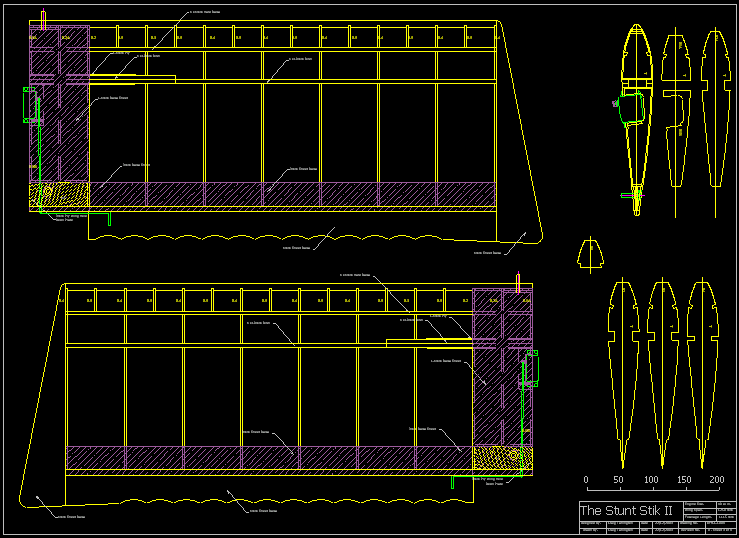Viewport: 739px width, 538px height.
Task: Click the green bracket on the lower wing panel
Action: click(533, 368)
